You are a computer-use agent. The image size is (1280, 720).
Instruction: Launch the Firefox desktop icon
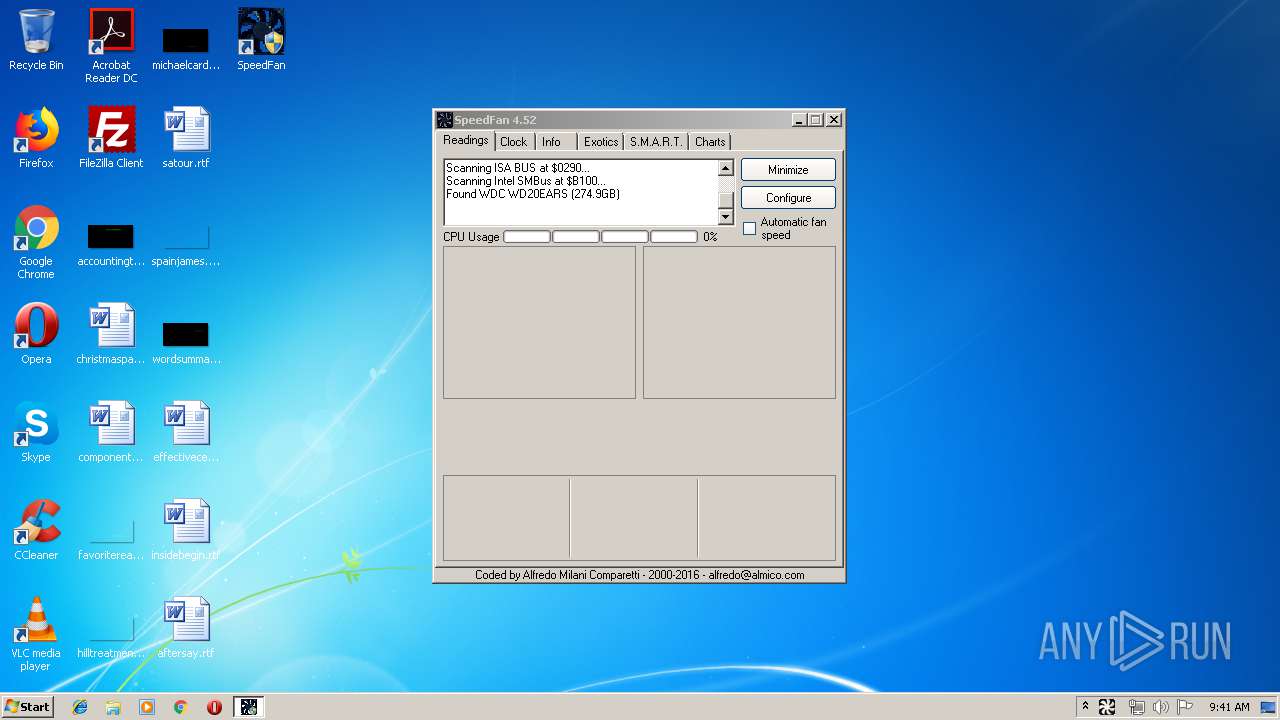(36, 138)
